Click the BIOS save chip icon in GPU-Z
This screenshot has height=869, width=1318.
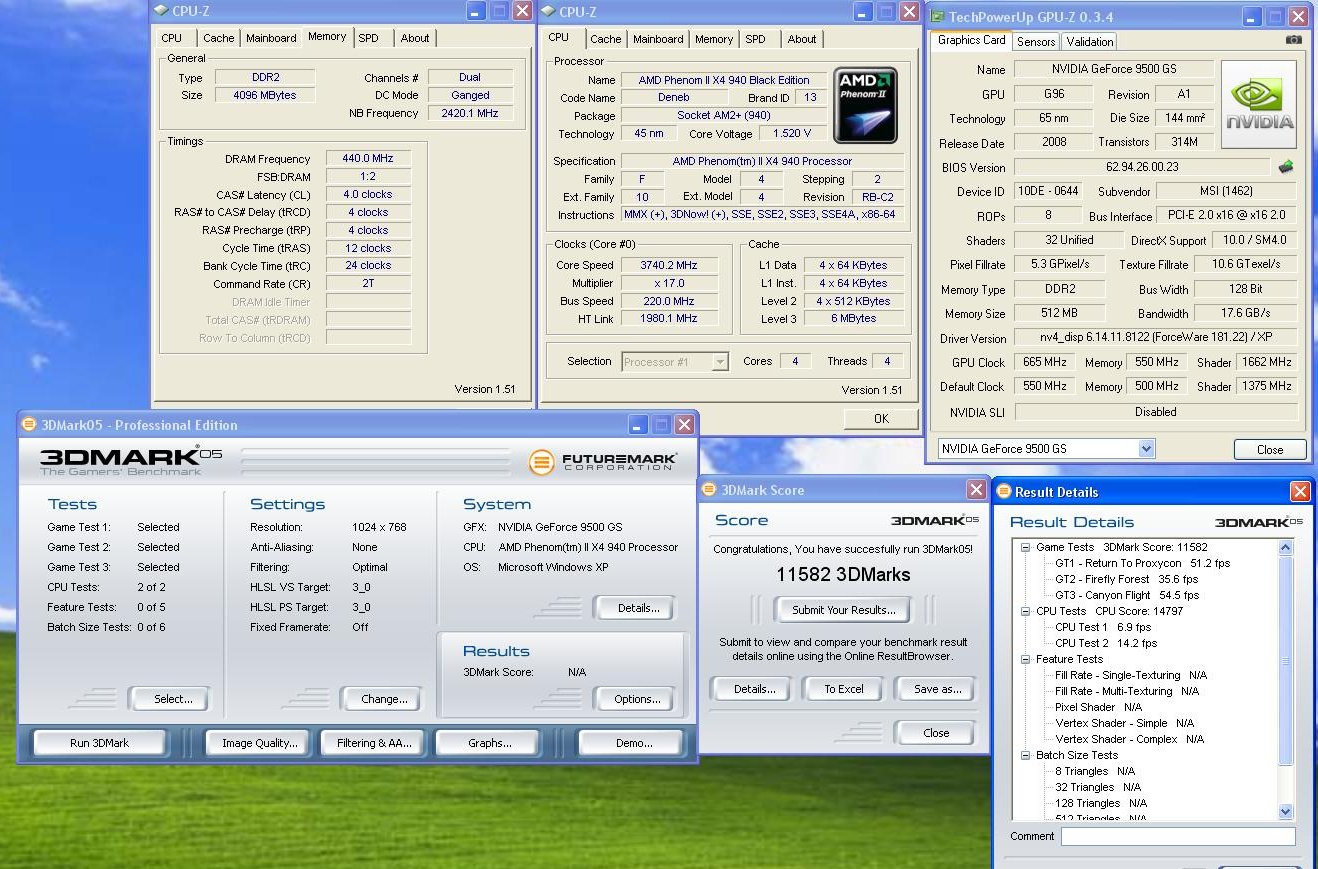(x=1286, y=167)
